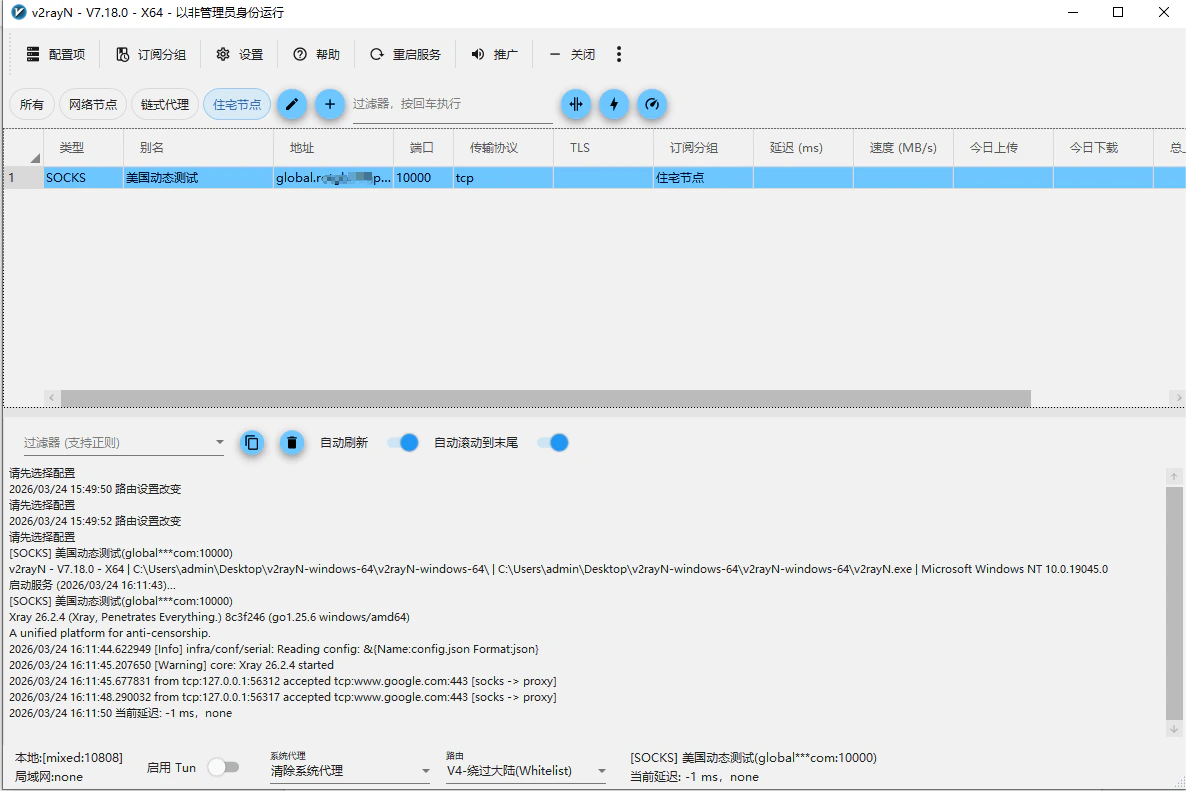This screenshot has height=791, width=1186.
Task: Click the log panel vertical scrollbar
Action: (1174, 603)
